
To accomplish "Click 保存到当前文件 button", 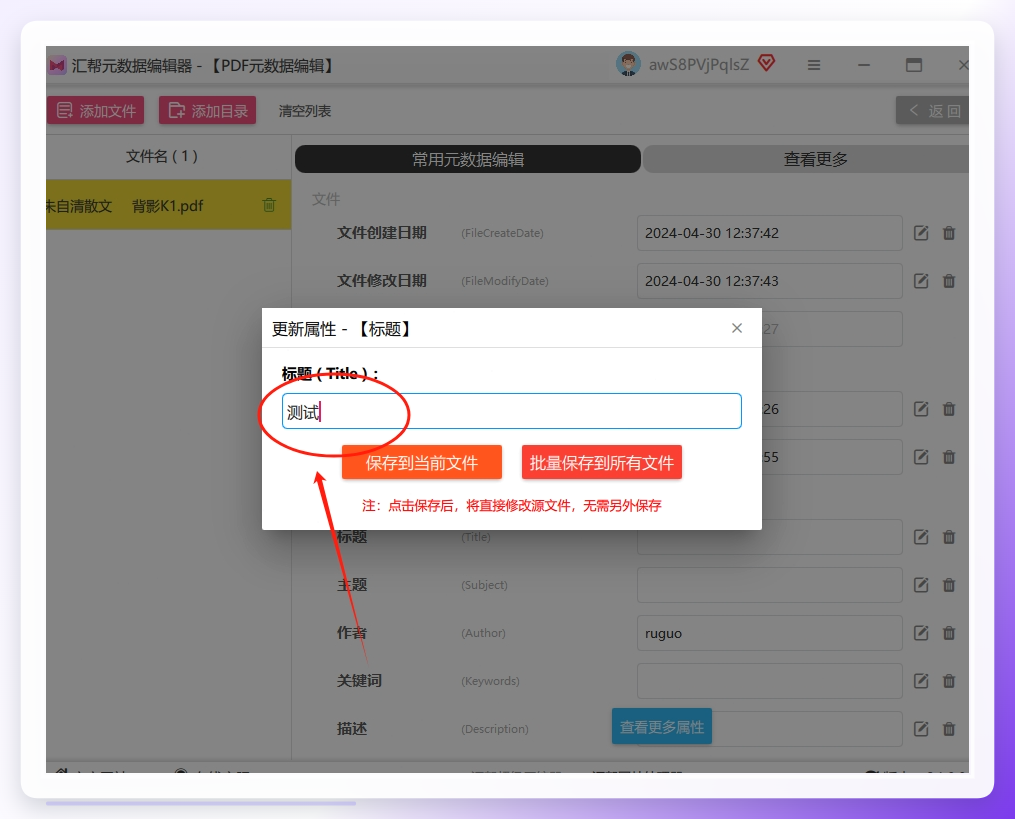I will pyautogui.click(x=421, y=462).
